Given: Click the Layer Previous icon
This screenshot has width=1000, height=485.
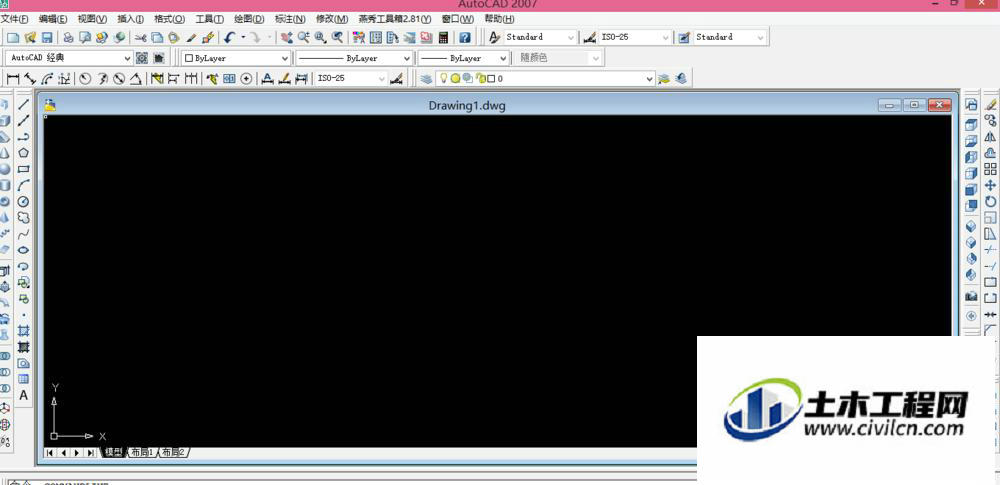Looking at the screenshot, I should [682, 78].
